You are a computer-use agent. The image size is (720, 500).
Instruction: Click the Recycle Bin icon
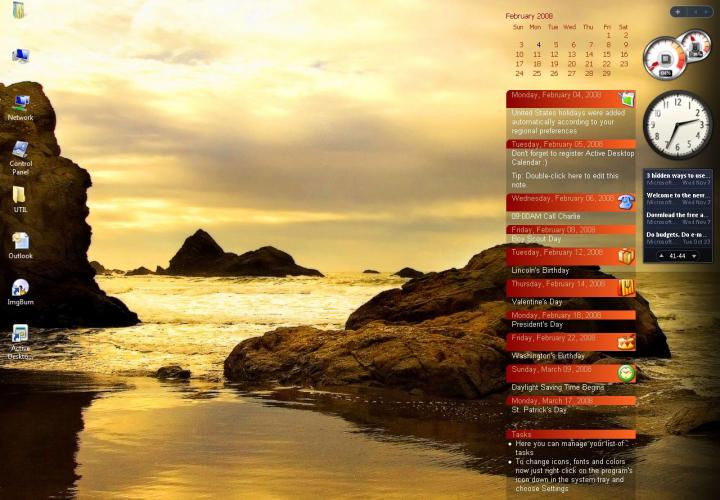pos(19,12)
